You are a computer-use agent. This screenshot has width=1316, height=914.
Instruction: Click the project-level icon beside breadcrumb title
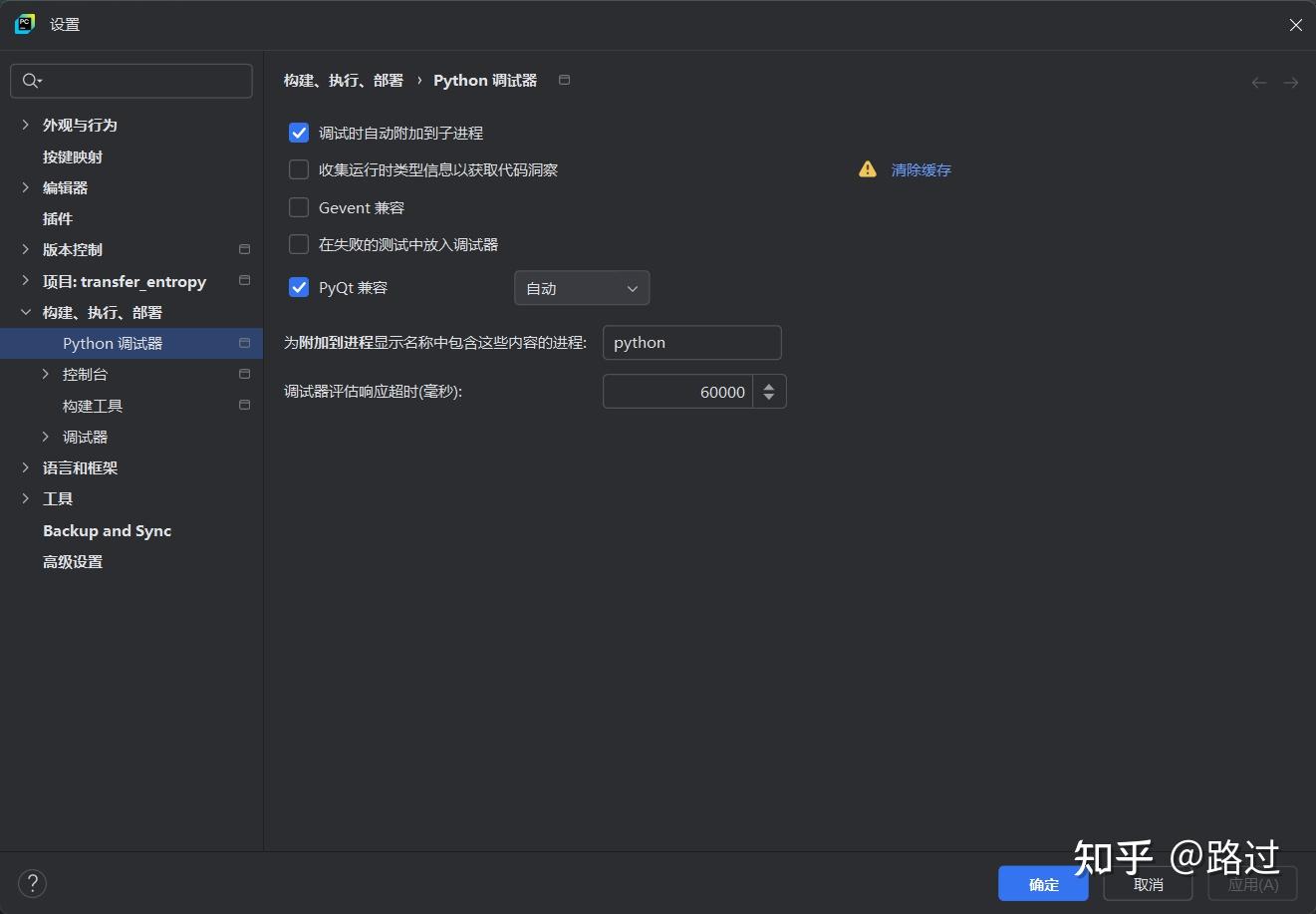tap(565, 80)
